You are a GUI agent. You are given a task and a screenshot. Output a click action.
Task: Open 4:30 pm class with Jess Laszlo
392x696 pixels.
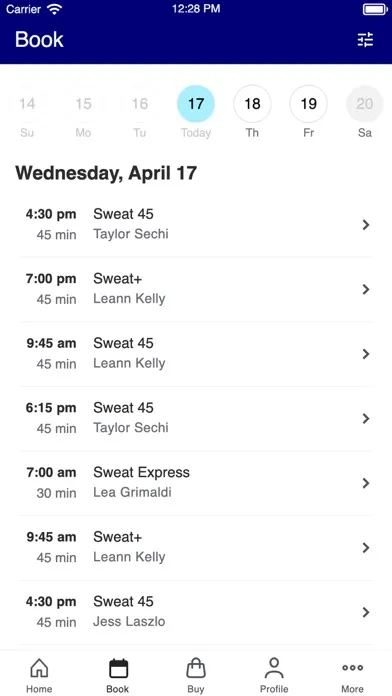[x=196, y=613]
